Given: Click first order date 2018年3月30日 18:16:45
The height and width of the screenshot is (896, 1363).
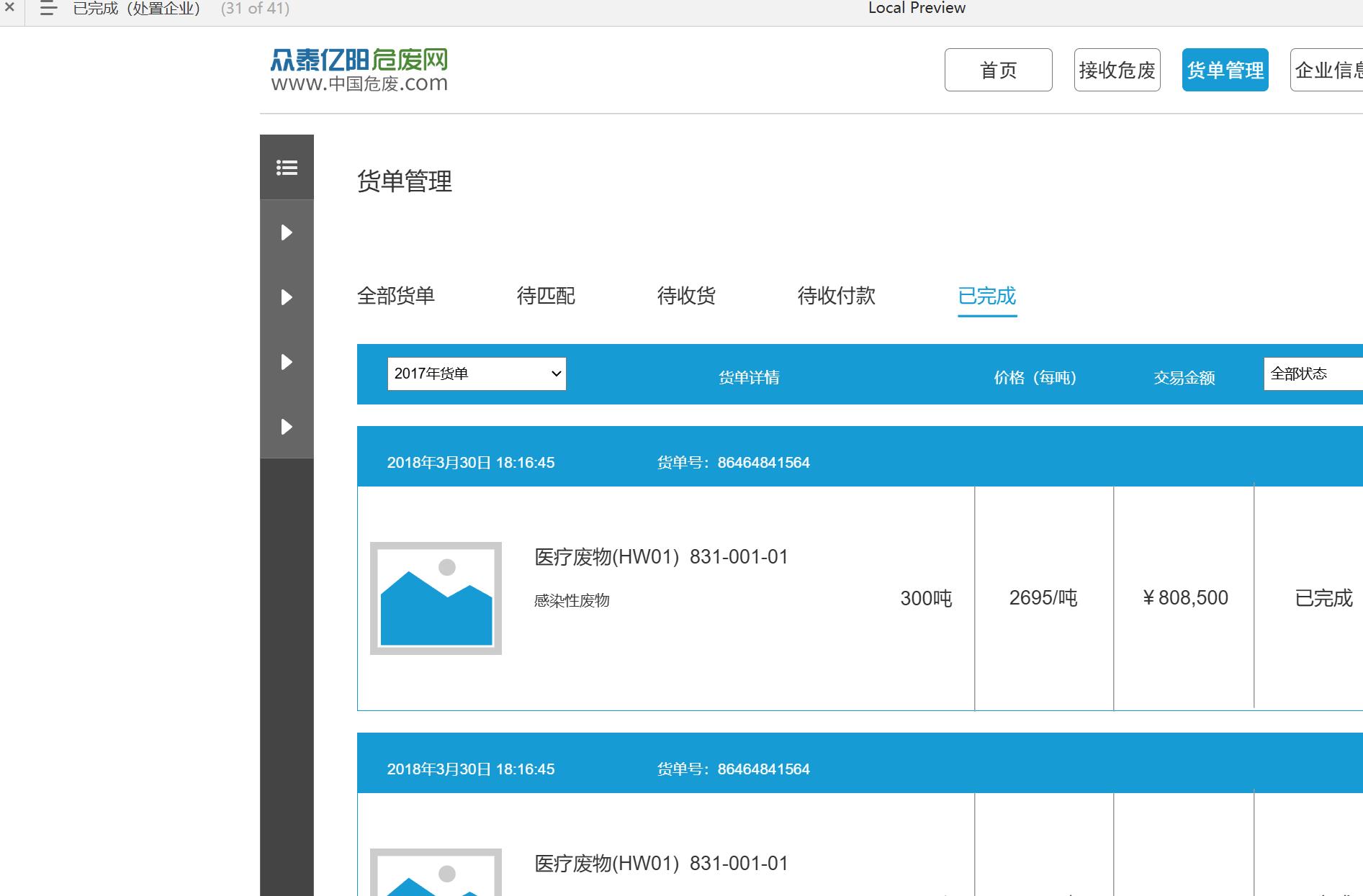Looking at the screenshot, I should click(x=471, y=463).
